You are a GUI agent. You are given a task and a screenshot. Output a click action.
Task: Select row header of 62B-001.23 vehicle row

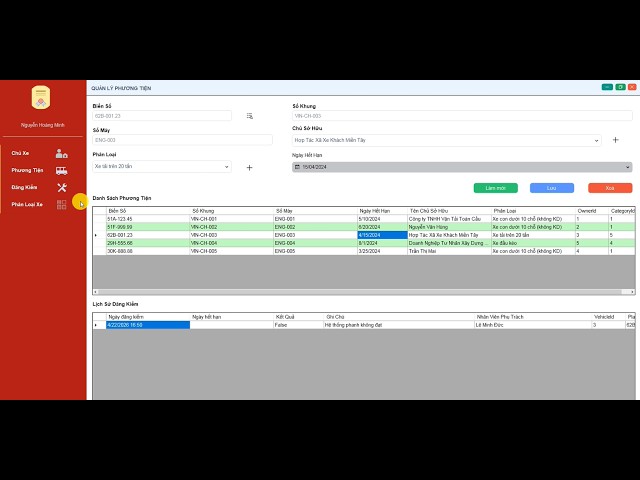(99, 235)
